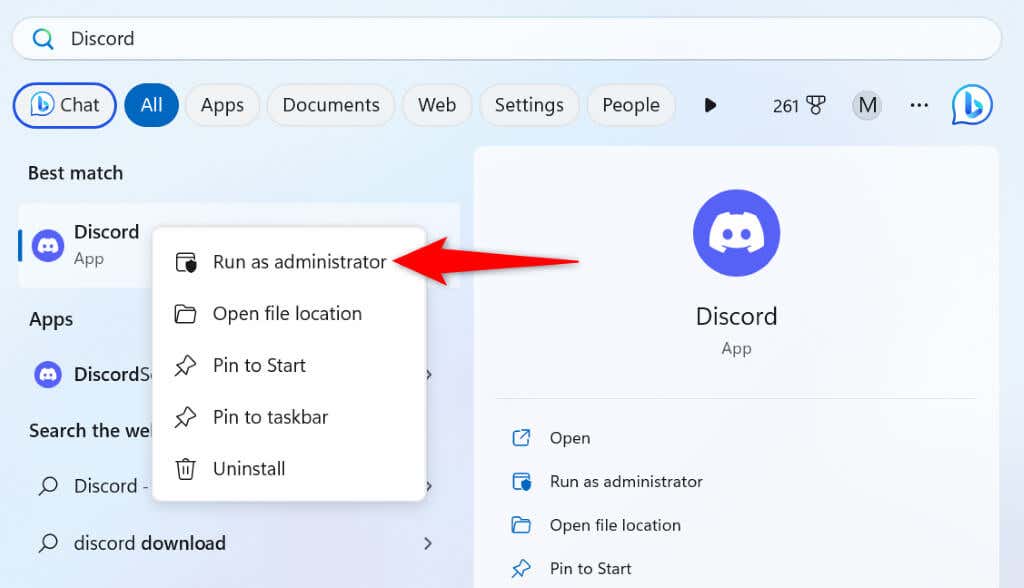This screenshot has height=588, width=1024.
Task: Click the pin icon beside Pin to taskbar in menu
Action: point(185,417)
